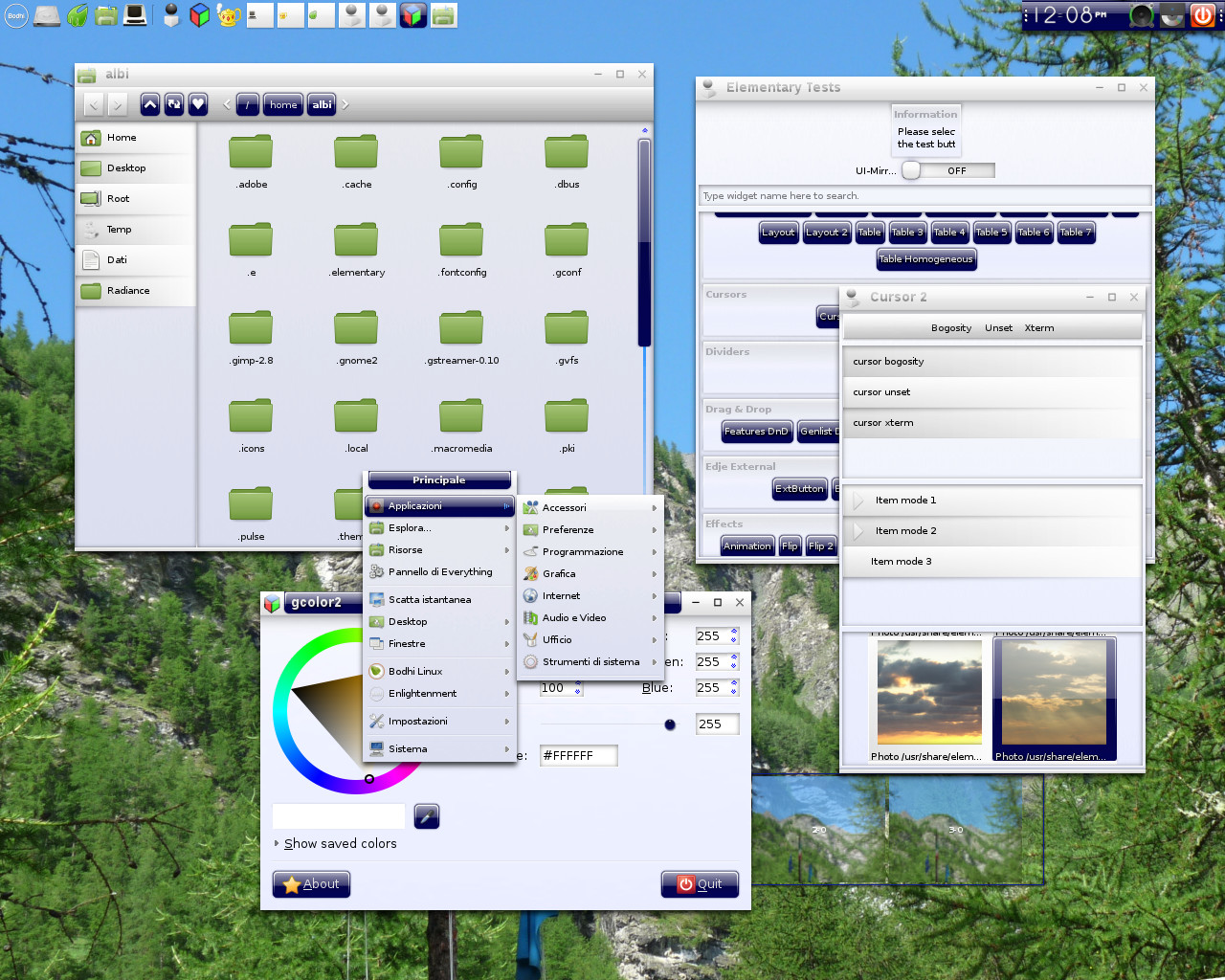The height and width of the screenshot is (980, 1225).
Task: Click Xterm in Cursor 2 toolbar
Action: point(1039,328)
